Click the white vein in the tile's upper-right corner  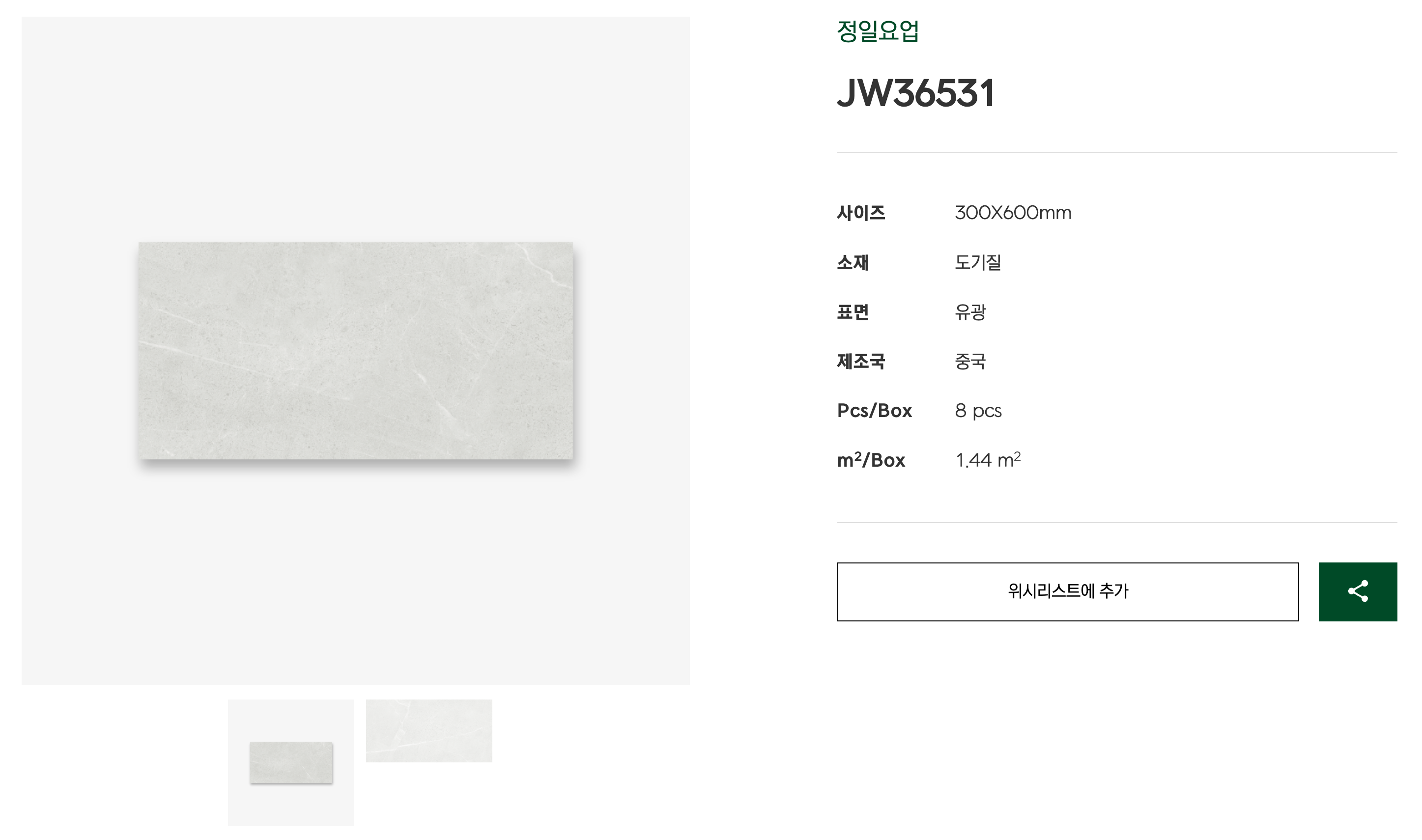click(x=544, y=266)
